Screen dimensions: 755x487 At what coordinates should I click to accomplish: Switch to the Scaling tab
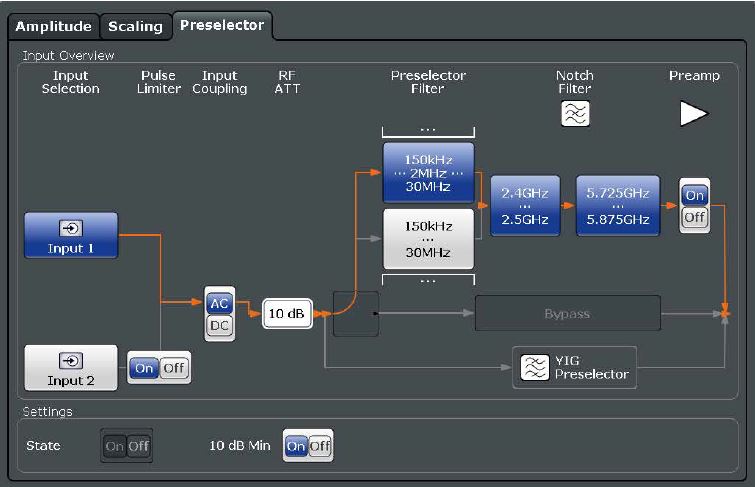tap(135, 26)
